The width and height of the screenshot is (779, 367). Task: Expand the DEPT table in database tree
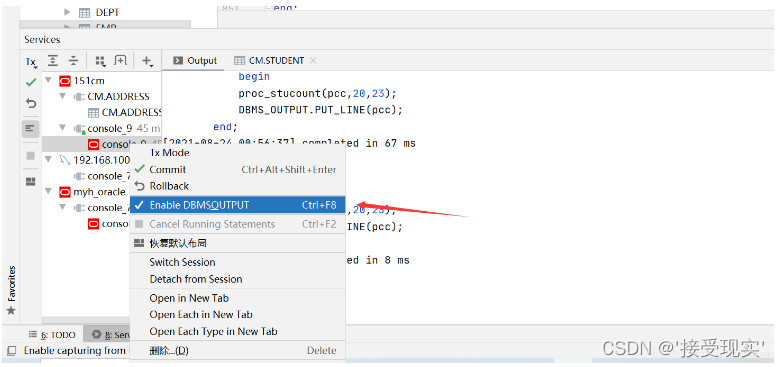[x=68, y=12]
